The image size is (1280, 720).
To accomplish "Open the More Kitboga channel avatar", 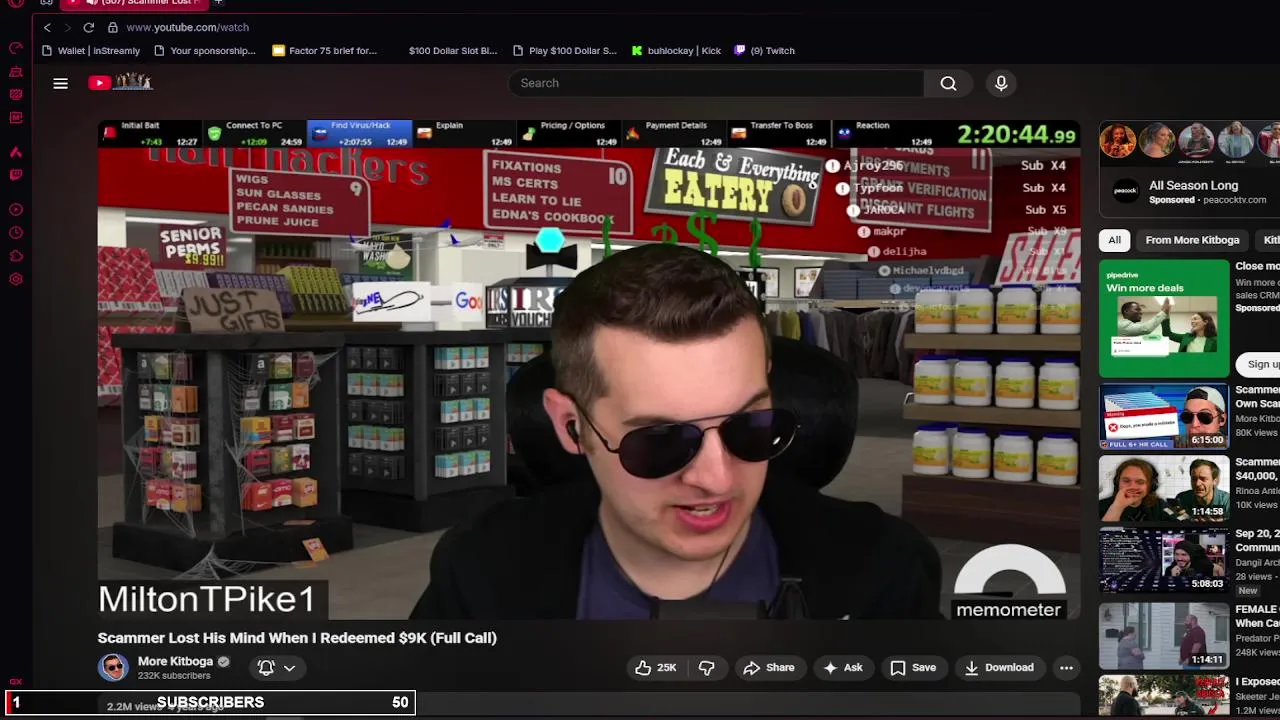I will click(x=113, y=667).
